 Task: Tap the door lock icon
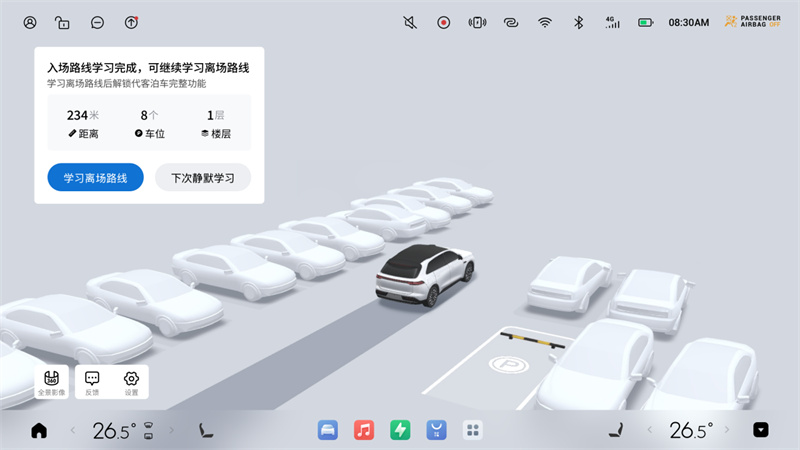[x=62, y=22]
